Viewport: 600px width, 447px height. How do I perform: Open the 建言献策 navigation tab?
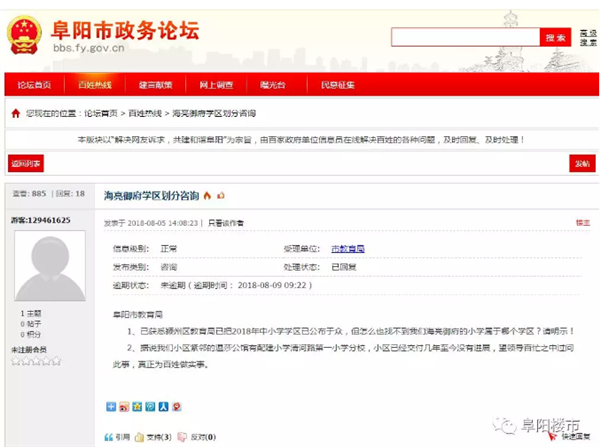click(x=156, y=86)
